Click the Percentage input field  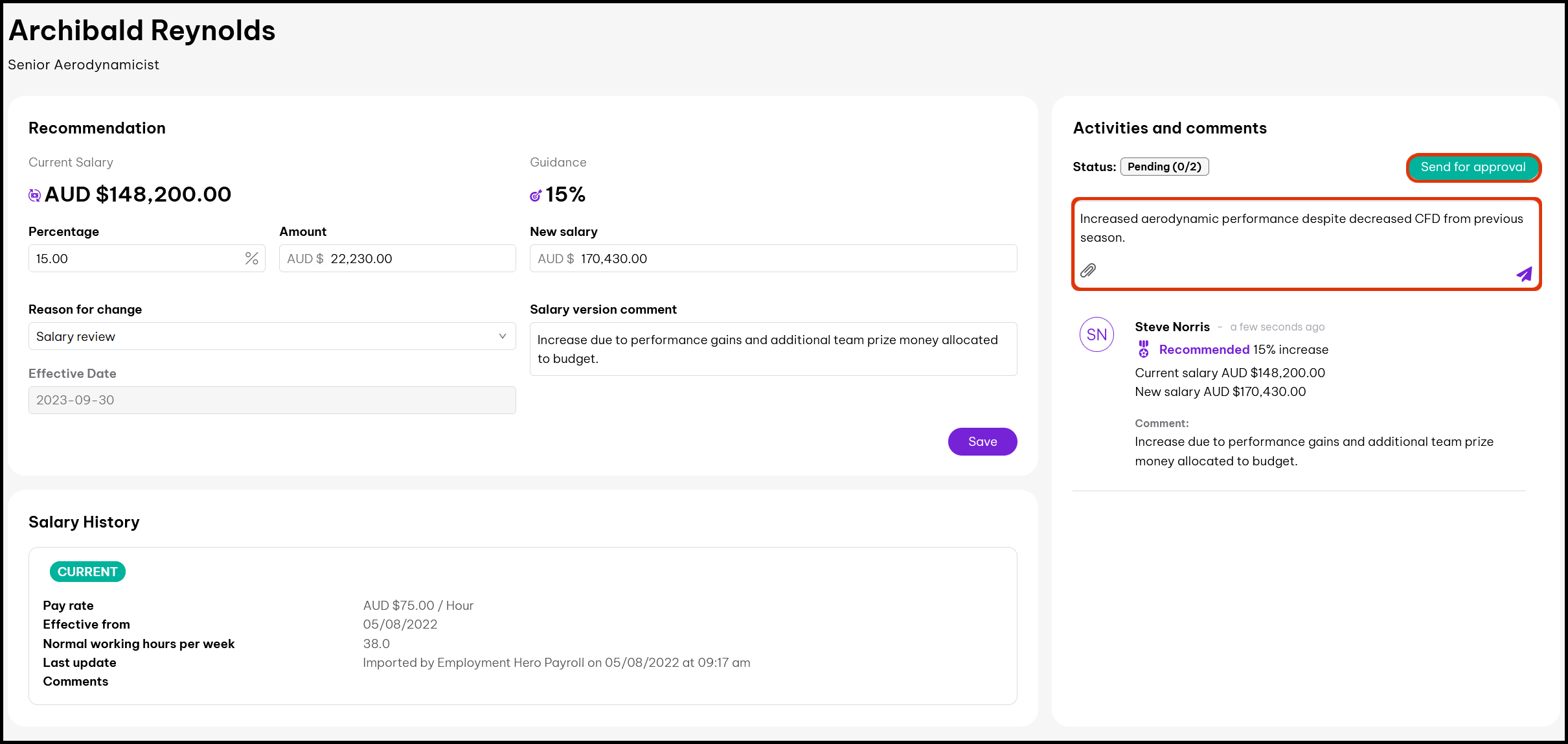[x=136, y=259]
